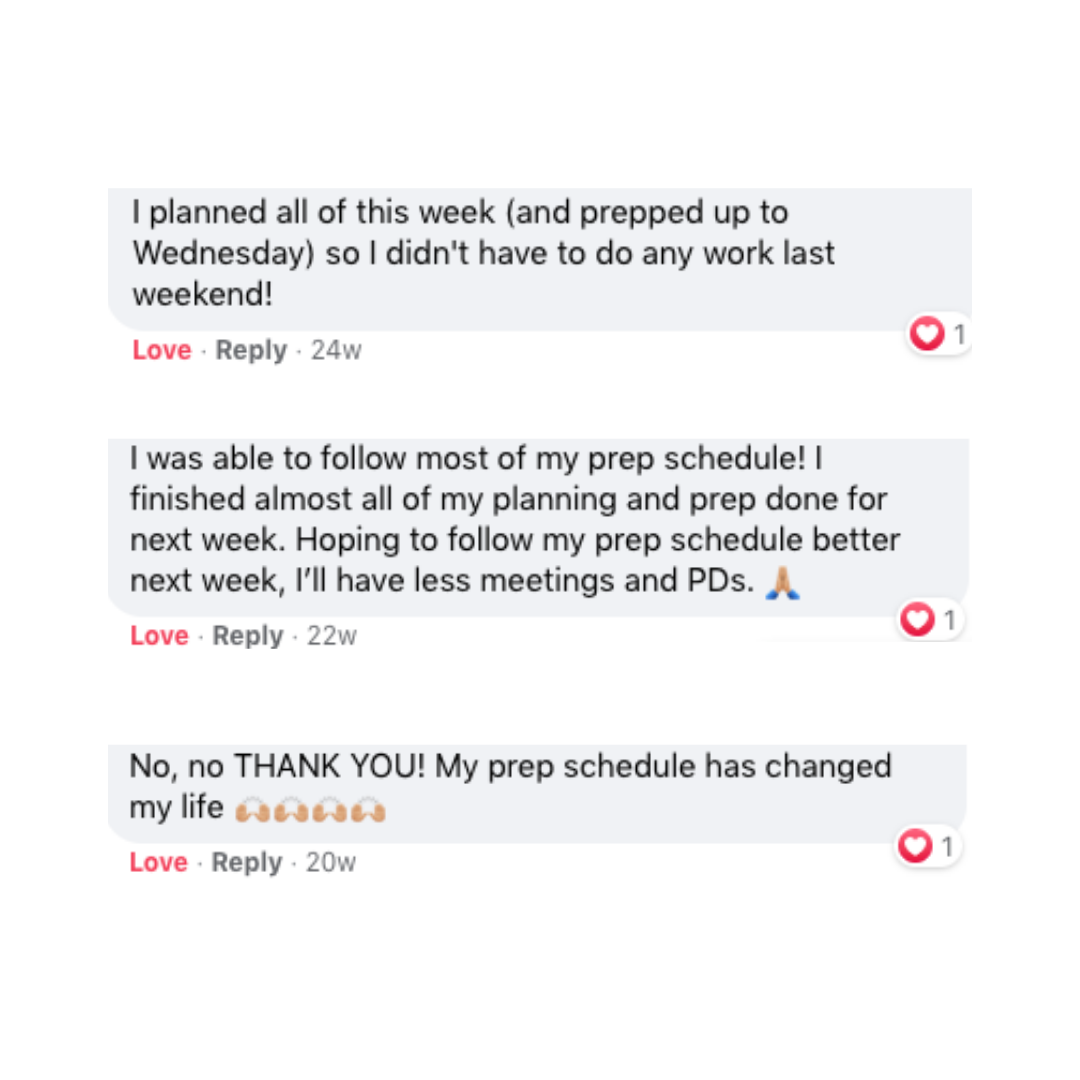Click praying hands emoji after PDs
Image resolution: width=1080 pixels, height=1080 pixels.
pos(782,583)
